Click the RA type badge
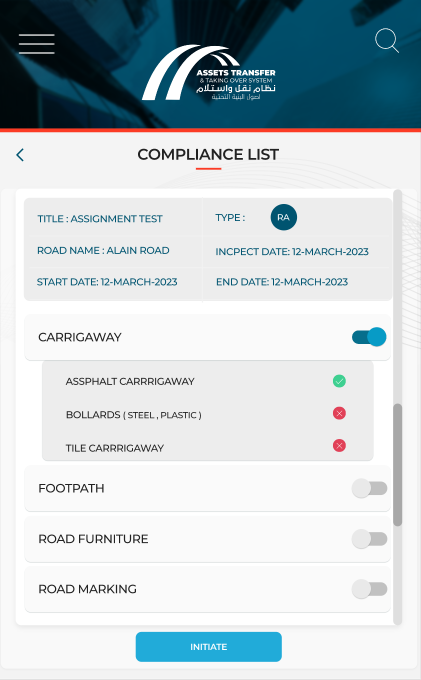This screenshot has height=680, width=421. 284,217
